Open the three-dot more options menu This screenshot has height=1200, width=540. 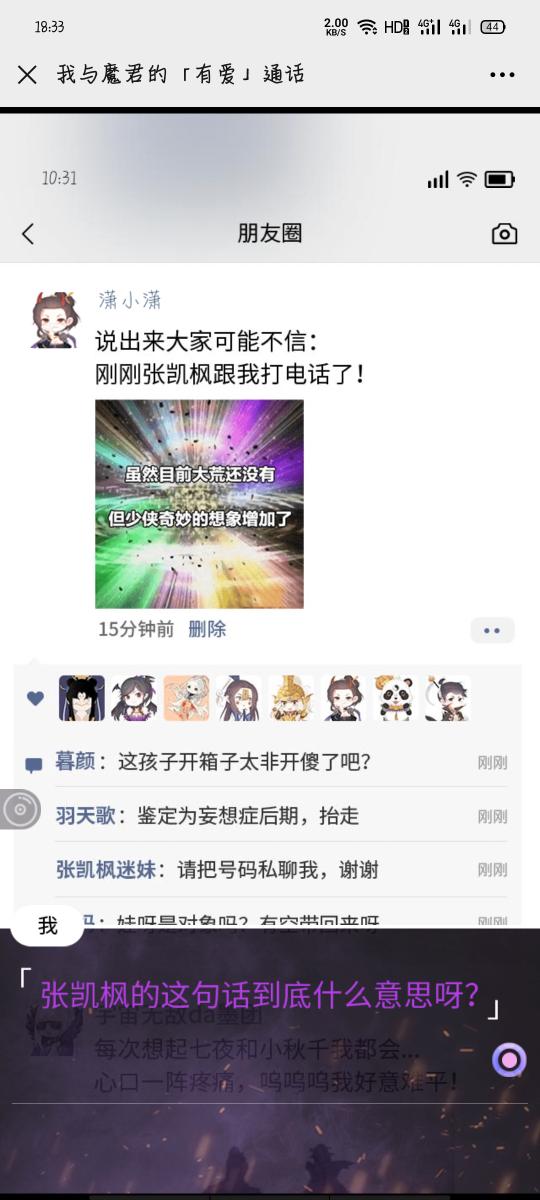tap(502, 74)
